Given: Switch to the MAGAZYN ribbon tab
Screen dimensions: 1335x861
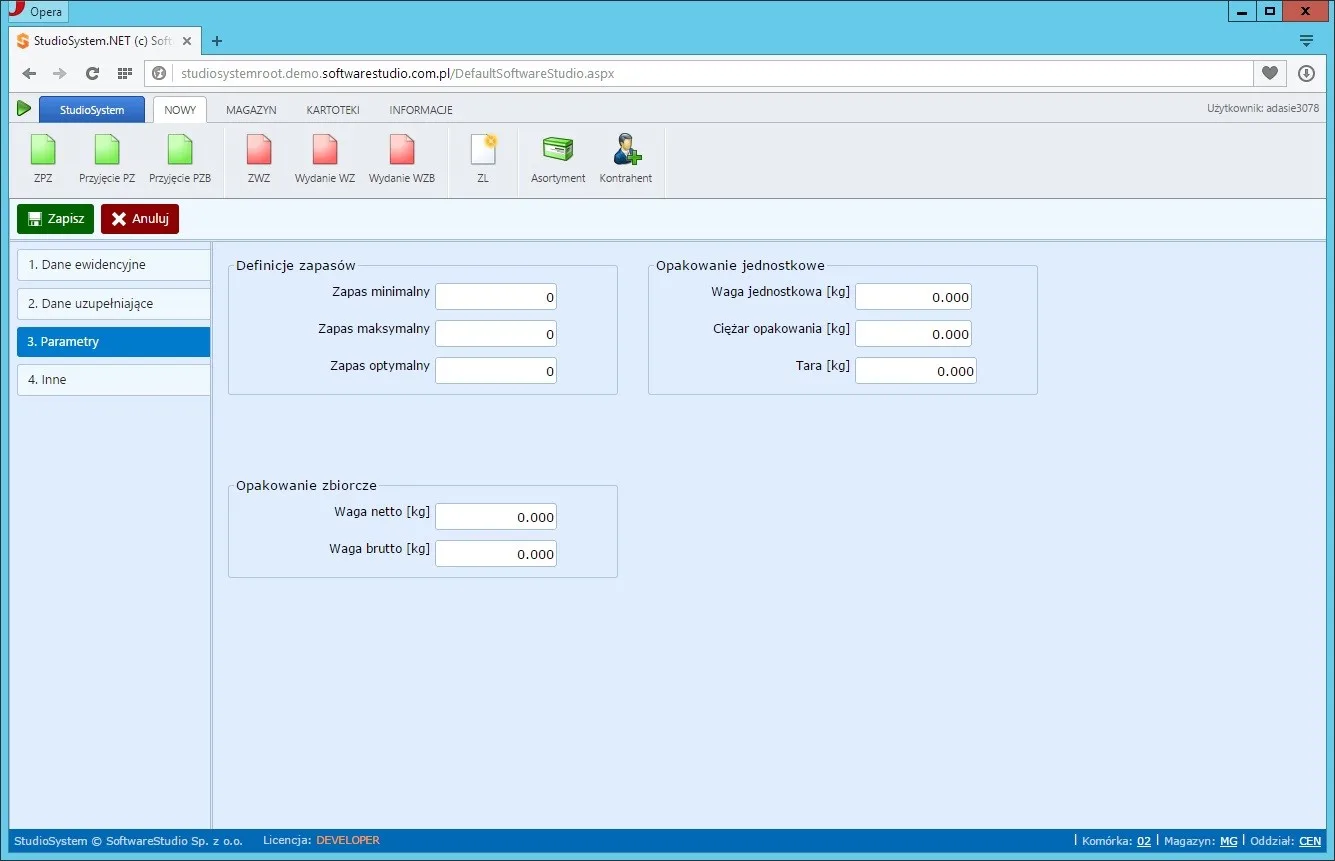Looking at the screenshot, I should click(251, 110).
